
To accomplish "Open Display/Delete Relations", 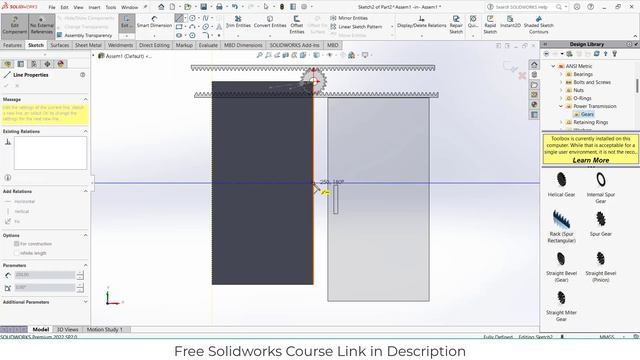I will click(422, 22).
